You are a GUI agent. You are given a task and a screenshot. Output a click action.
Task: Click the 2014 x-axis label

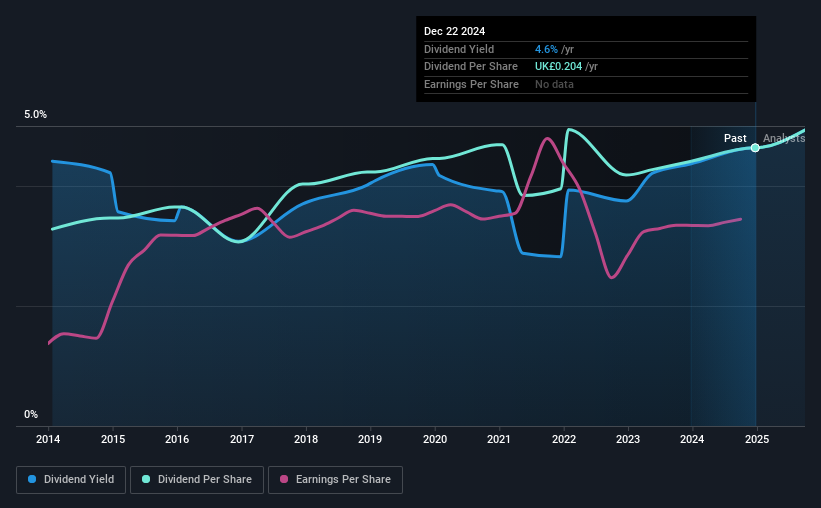tap(48, 439)
